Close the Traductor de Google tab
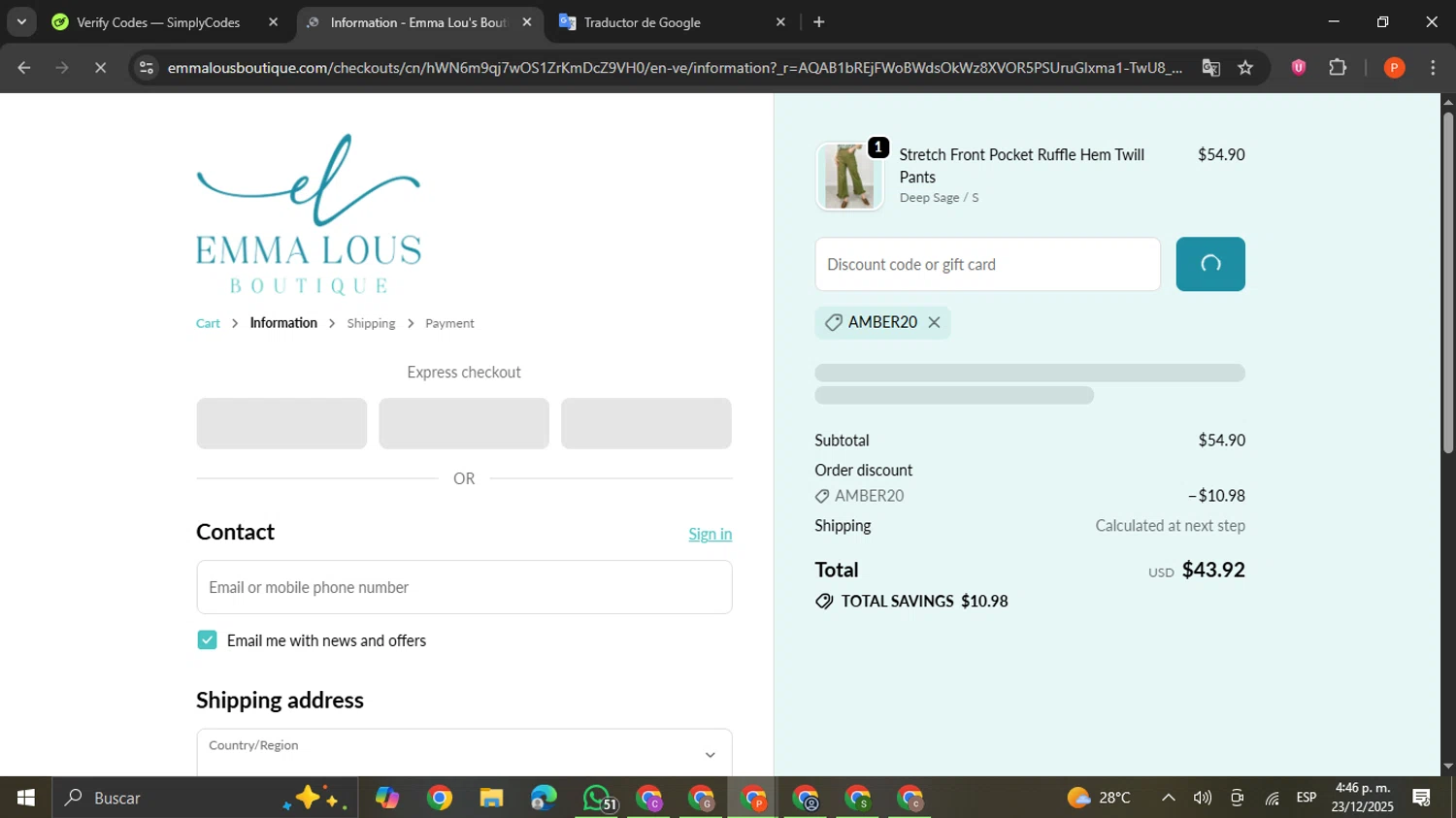1456x818 pixels. click(x=780, y=22)
